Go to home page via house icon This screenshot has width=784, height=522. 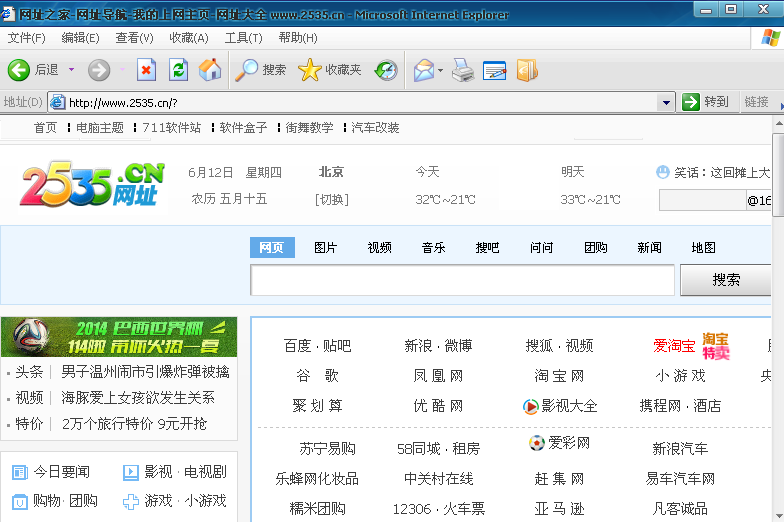pos(210,70)
